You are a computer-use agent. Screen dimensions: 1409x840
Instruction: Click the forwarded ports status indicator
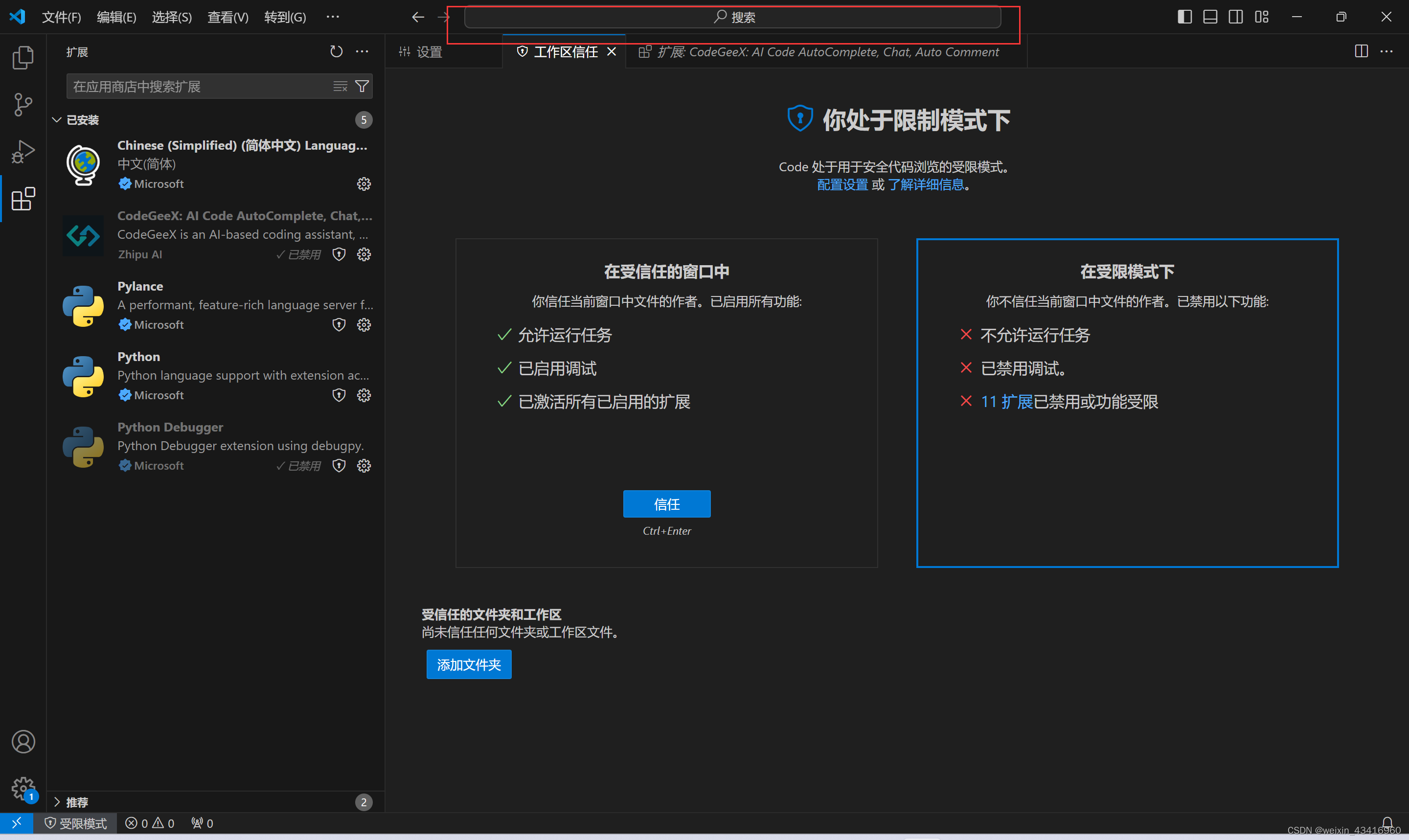point(202,823)
